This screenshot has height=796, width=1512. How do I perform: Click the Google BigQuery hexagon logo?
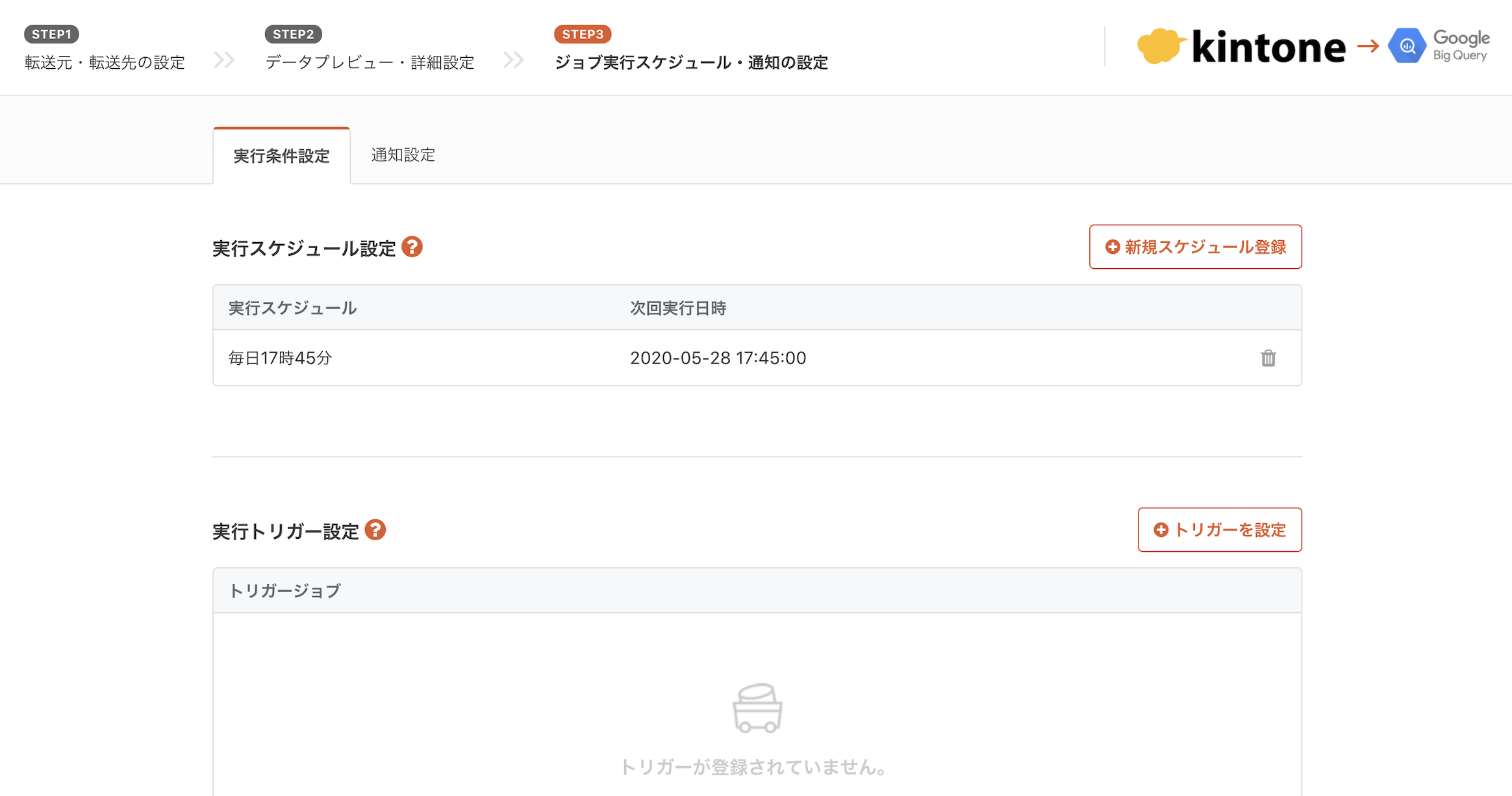[1406, 46]
